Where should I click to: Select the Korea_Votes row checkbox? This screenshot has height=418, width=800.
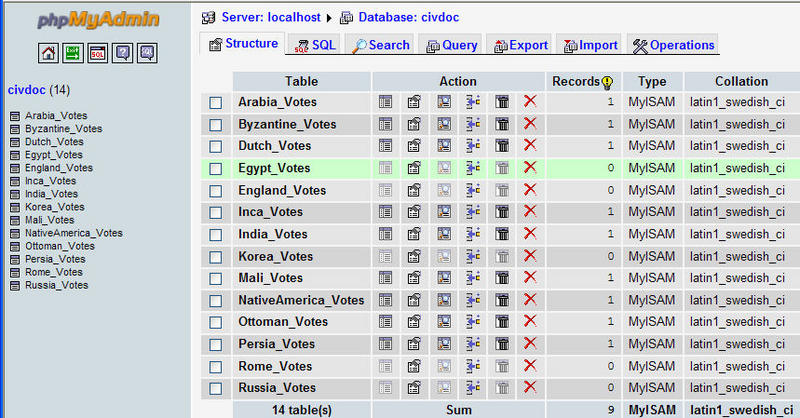pos(215,256)
